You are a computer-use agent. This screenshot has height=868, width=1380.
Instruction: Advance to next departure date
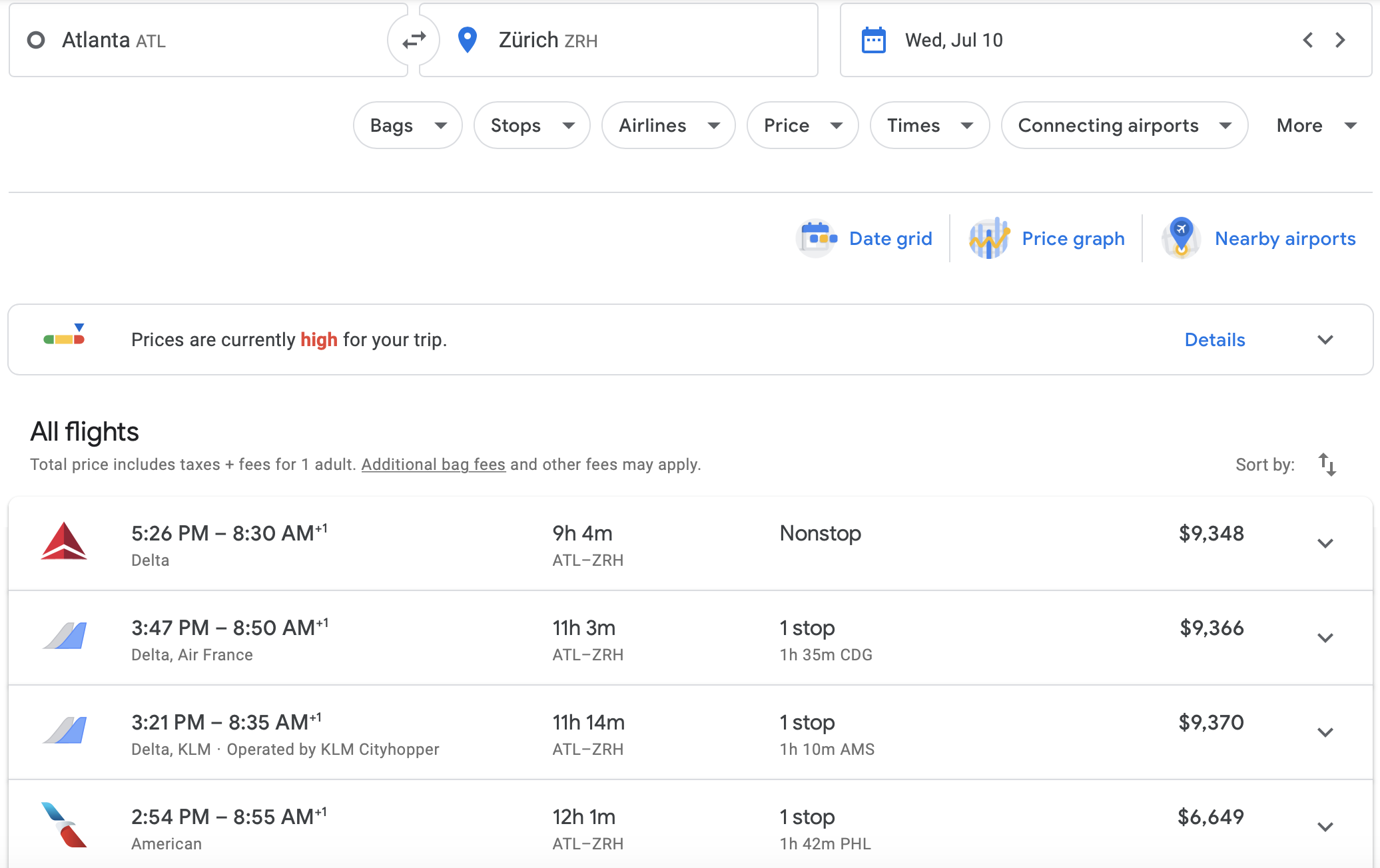tap(1340, 41)
